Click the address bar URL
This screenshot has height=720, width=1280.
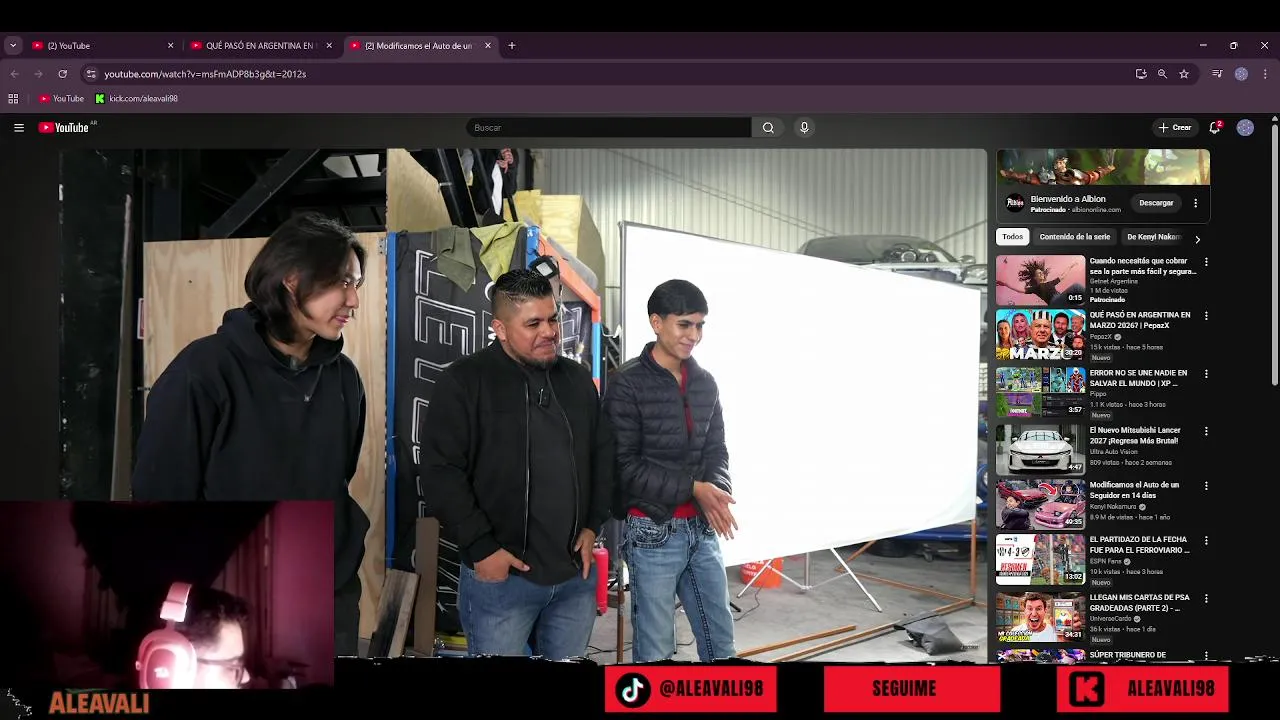205,74
